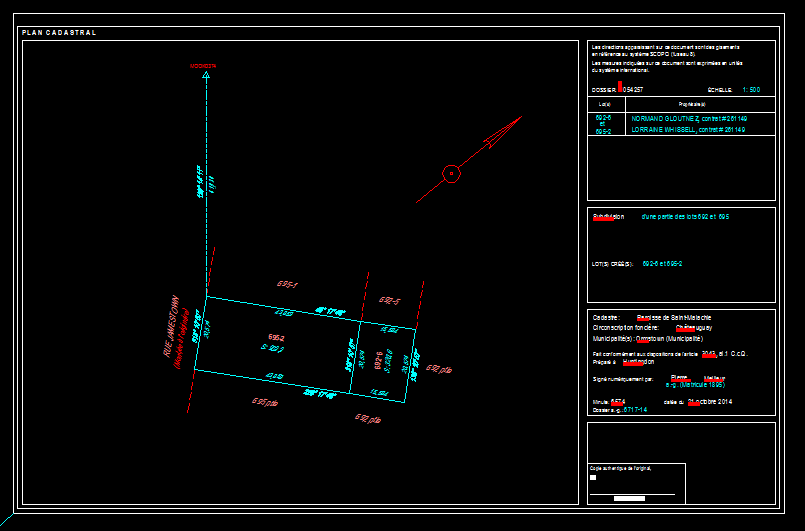Click the Propriétaire(s) column header
This screenshot has height=531, width=805.
(x=692, y=104)
